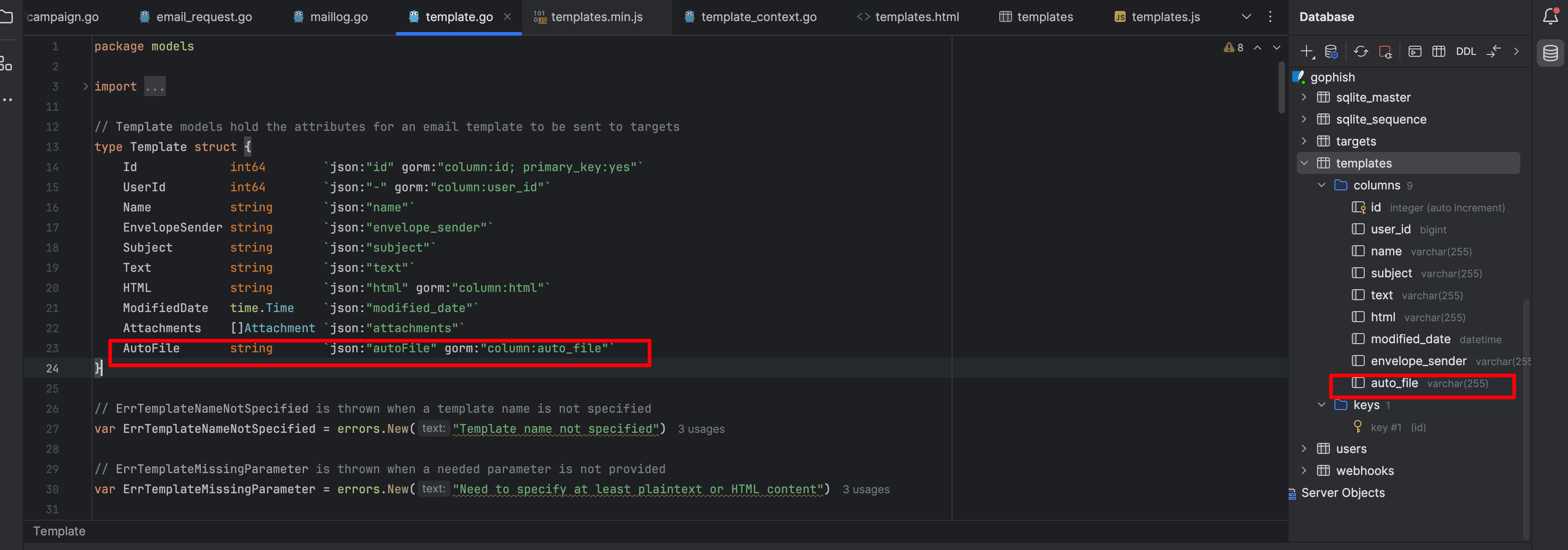The width and height of the screenshot is (1568, 550).
Task: Expand the sqlite_sequence table
Action: tap(1304, 119)
